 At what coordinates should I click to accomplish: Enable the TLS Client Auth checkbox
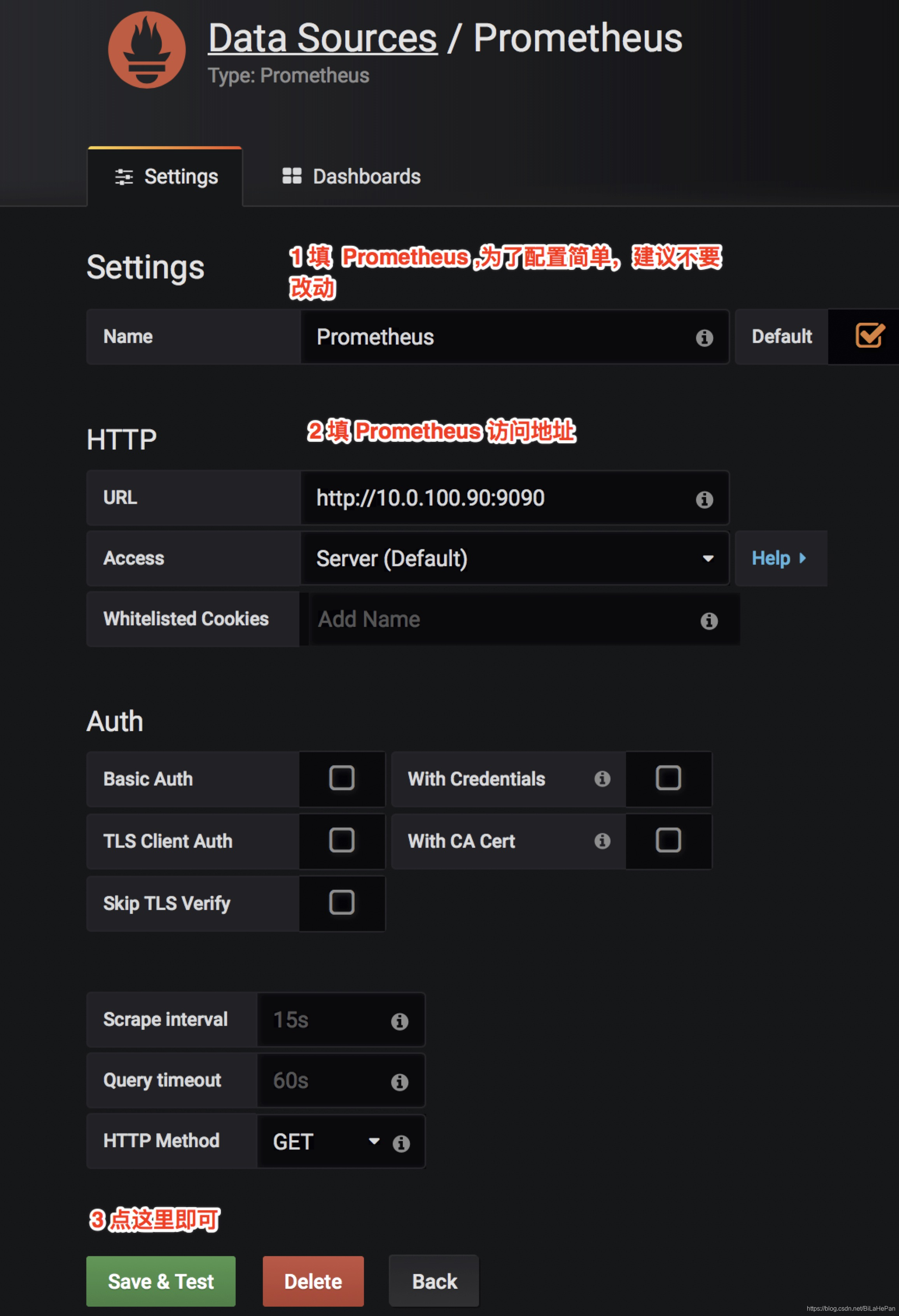tap(342, 840)
